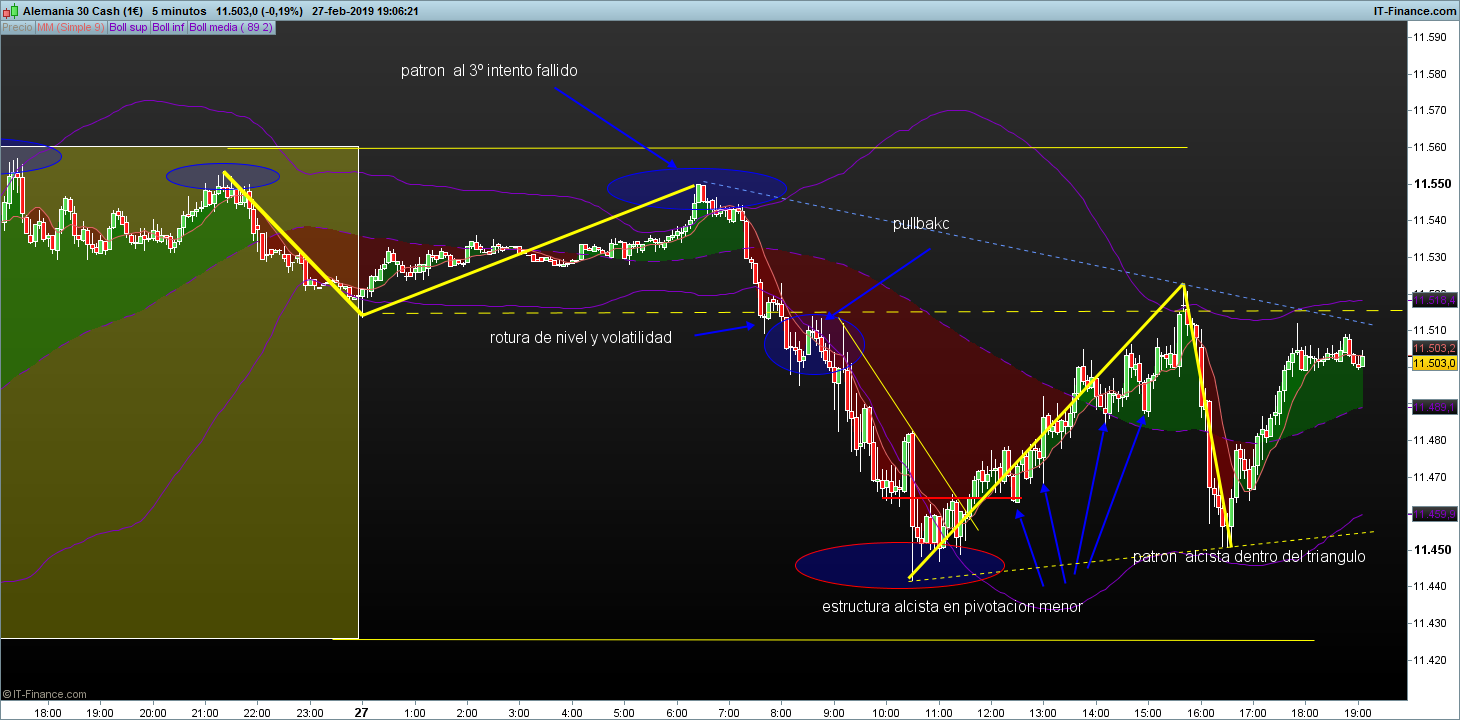Select 'patron alcista dentro del triangulo' annotation
1460x720 pixels.
point(1249,557)
